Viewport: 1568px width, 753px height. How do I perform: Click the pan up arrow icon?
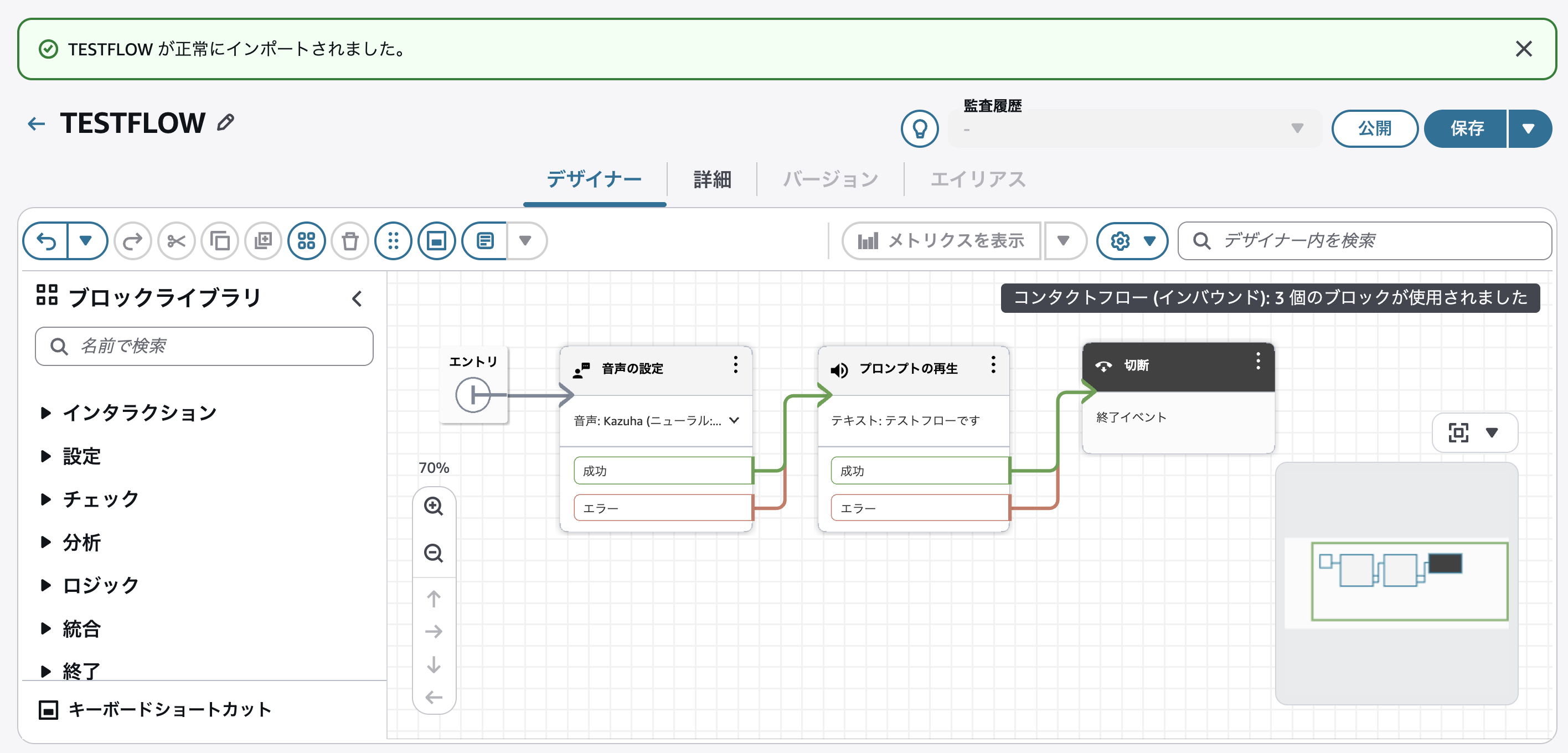coord(434,599)
